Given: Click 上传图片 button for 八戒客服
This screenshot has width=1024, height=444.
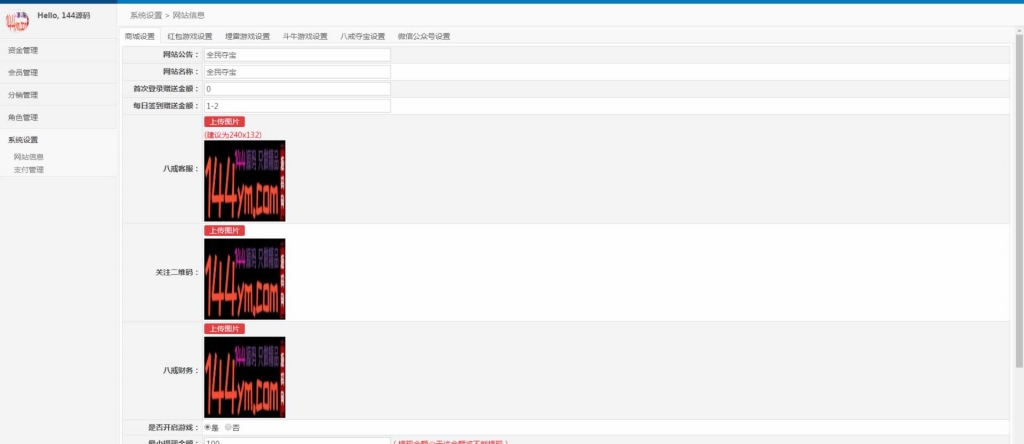Looking at the screenshot, I should click(x=224, y=122).
